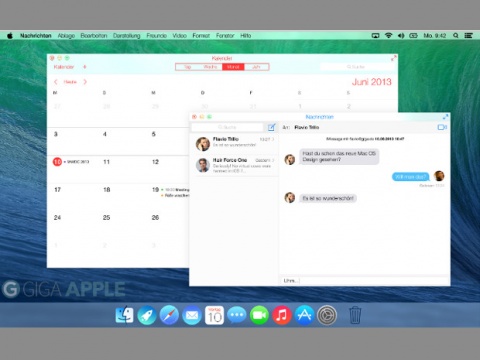
Task: Click the Heute button in calendar
Action: 70,82
